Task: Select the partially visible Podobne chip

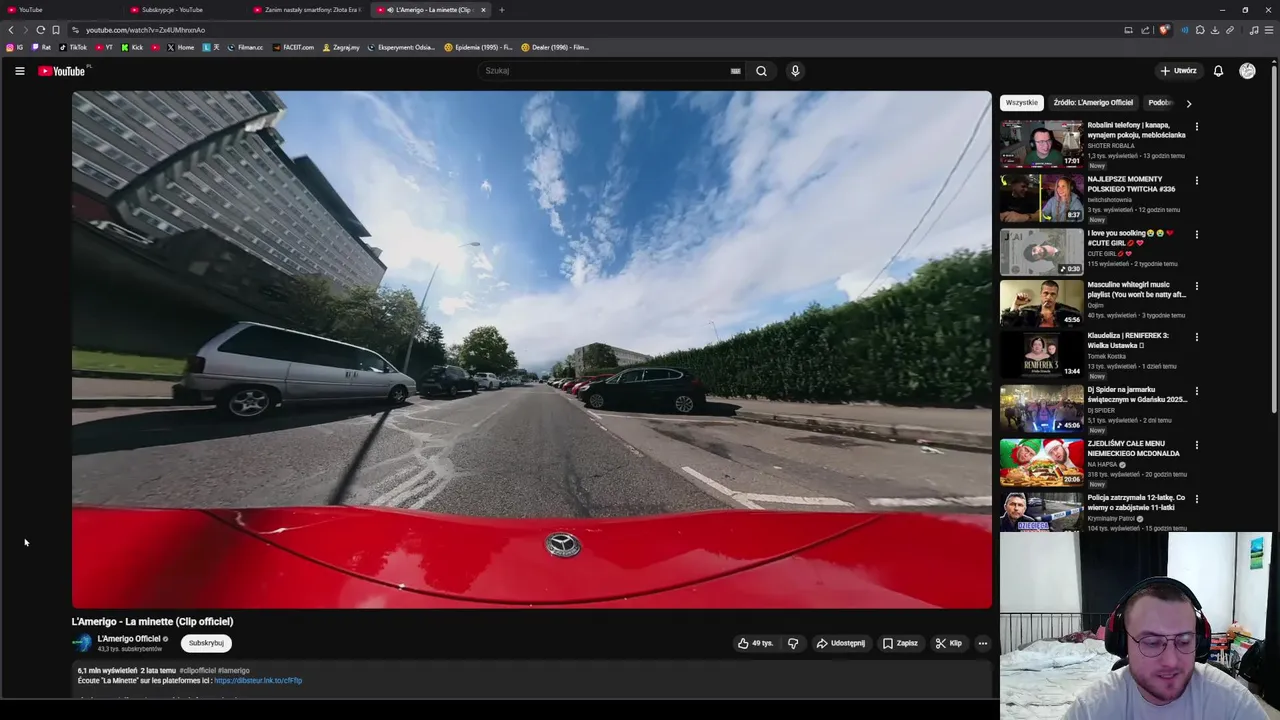Action: coord(1160,103)
